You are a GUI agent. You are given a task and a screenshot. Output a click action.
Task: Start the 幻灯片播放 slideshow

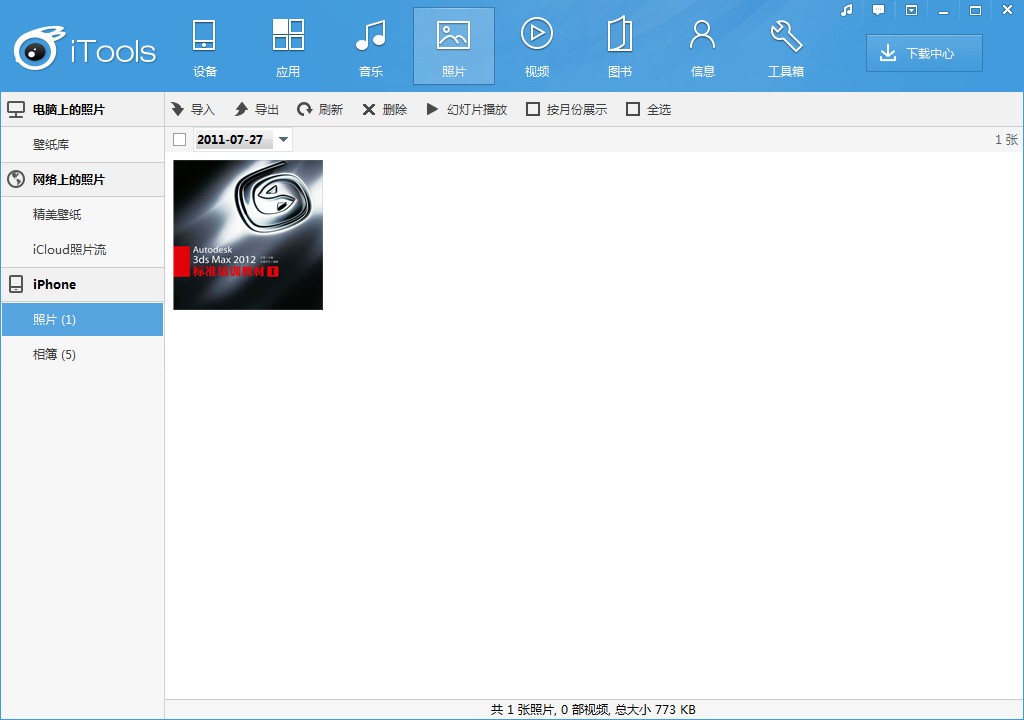click(466, 109)
